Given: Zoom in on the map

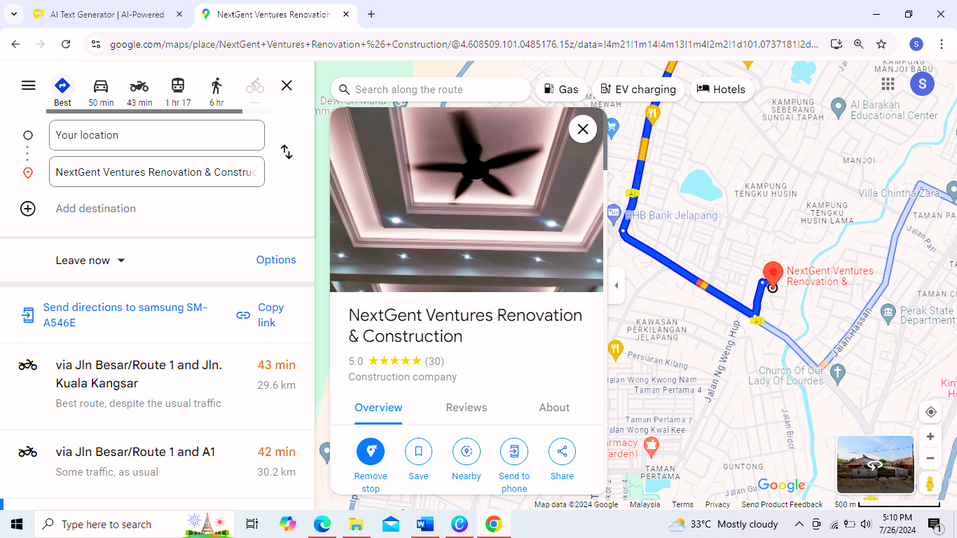Looking at the screenshot, I should (930, 437).
